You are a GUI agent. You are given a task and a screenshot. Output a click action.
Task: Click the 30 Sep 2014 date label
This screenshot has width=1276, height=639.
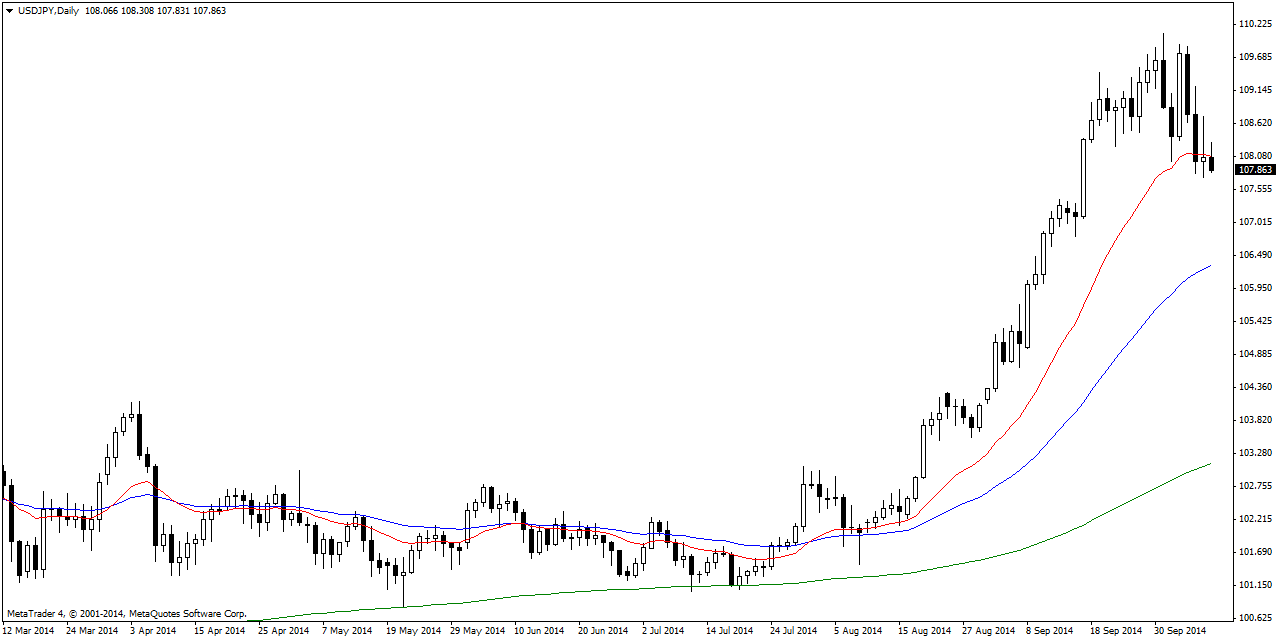(1180, 631)
